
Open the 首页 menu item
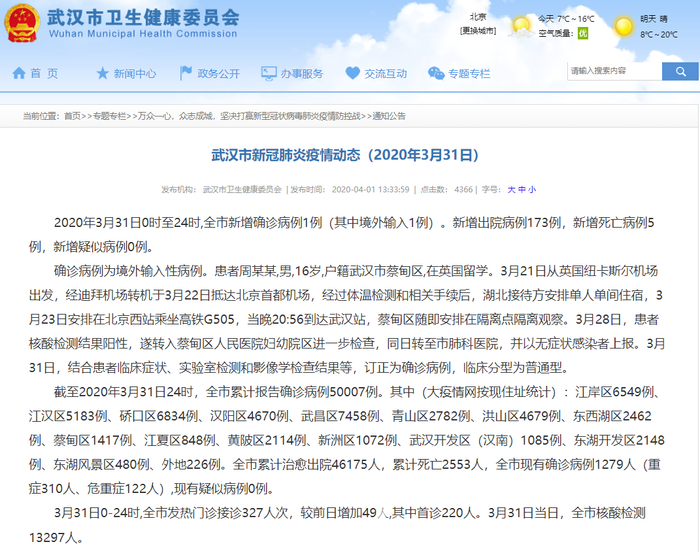(44, 73)
